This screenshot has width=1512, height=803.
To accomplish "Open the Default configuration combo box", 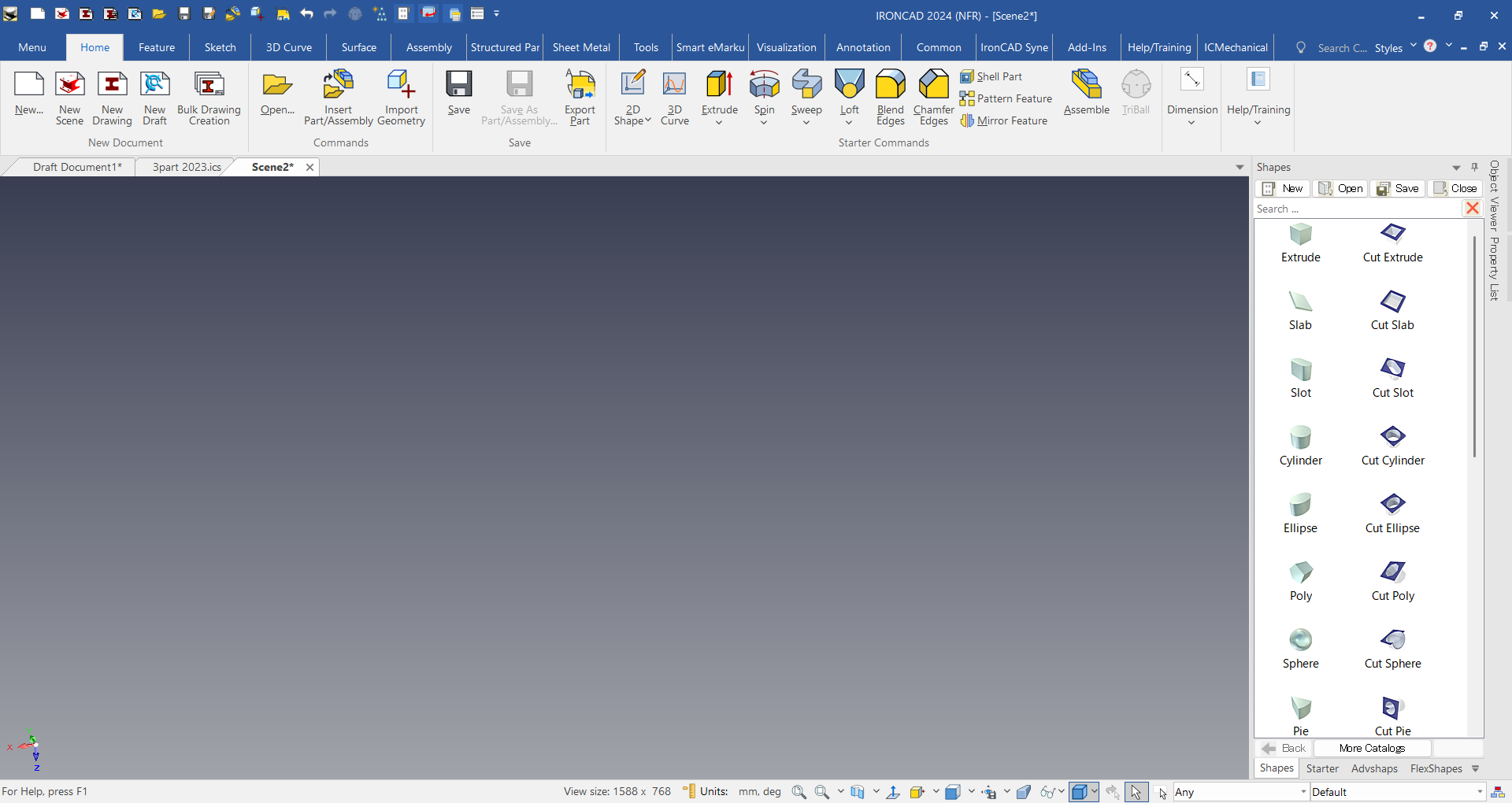I will [x=1398, y=792].
